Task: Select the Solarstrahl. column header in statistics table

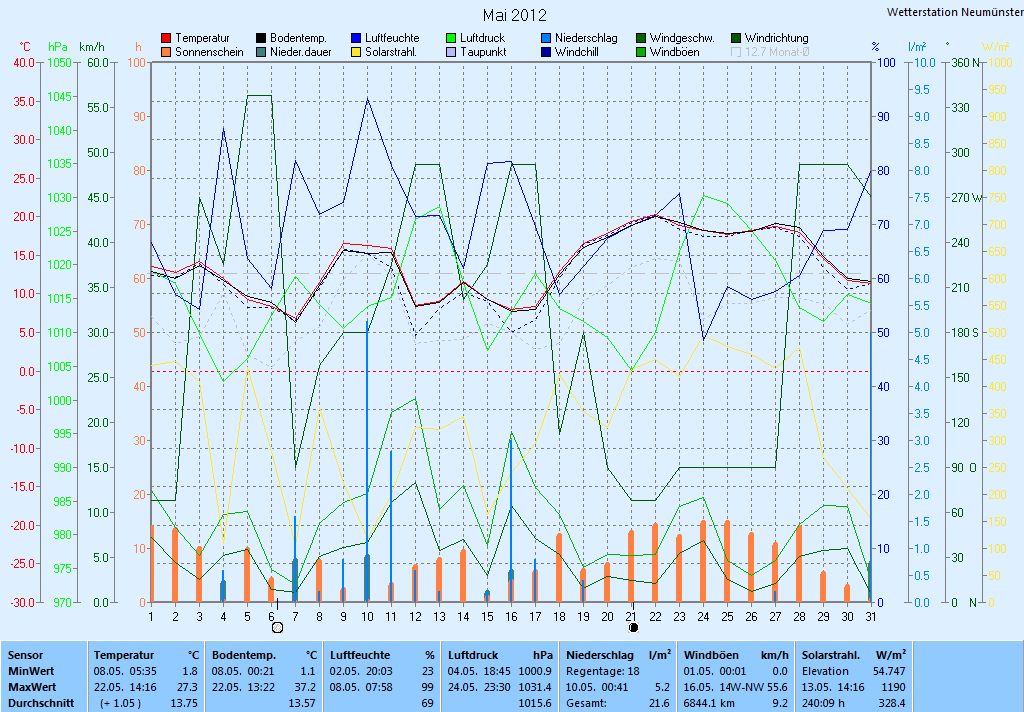Action: coord(831,655)
